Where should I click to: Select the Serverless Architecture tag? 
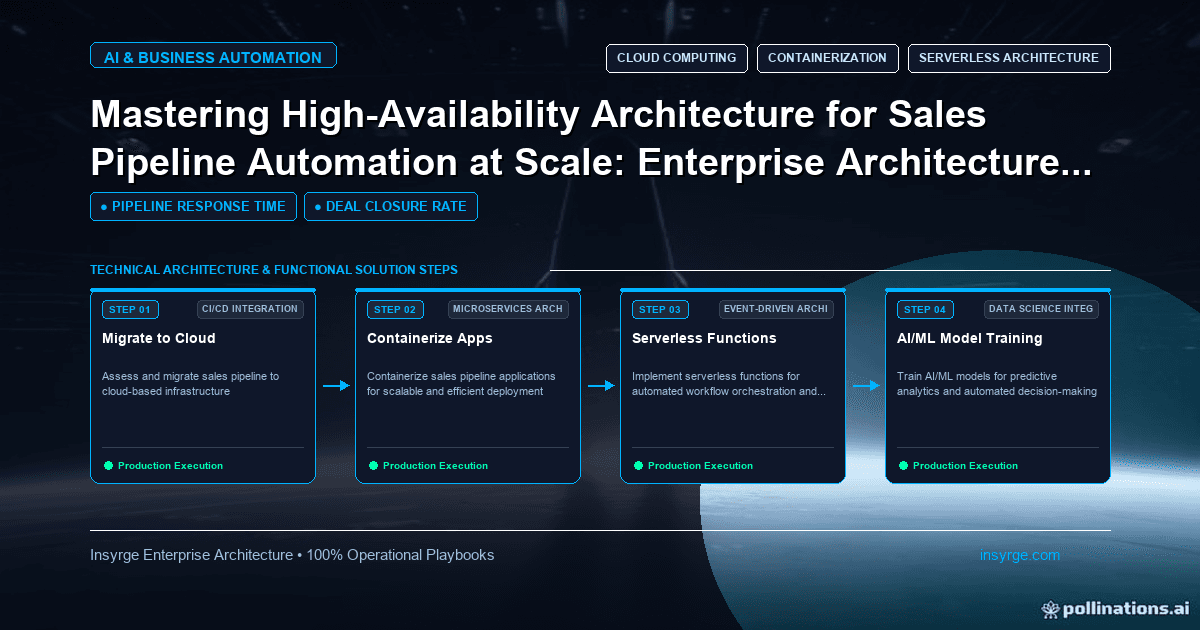1009,58
